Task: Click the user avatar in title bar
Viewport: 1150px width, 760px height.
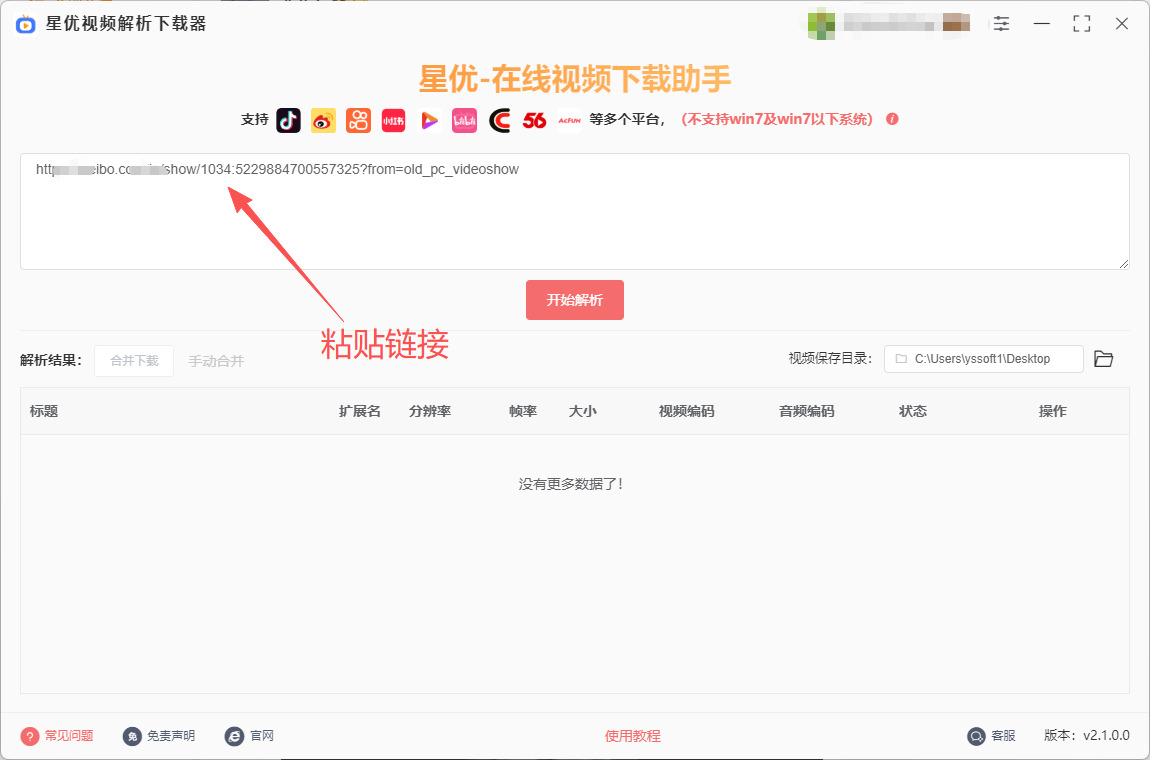Action: click(x=821, y=23)
